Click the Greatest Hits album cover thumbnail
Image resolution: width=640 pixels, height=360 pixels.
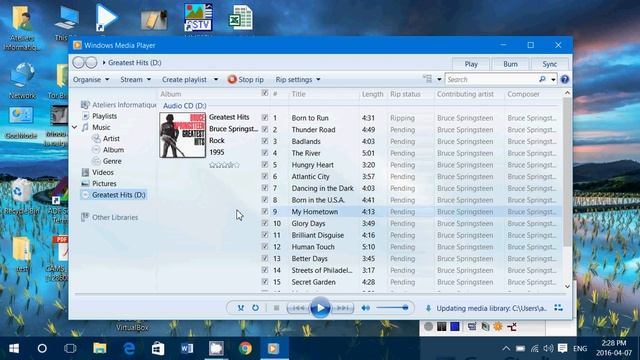182,135
